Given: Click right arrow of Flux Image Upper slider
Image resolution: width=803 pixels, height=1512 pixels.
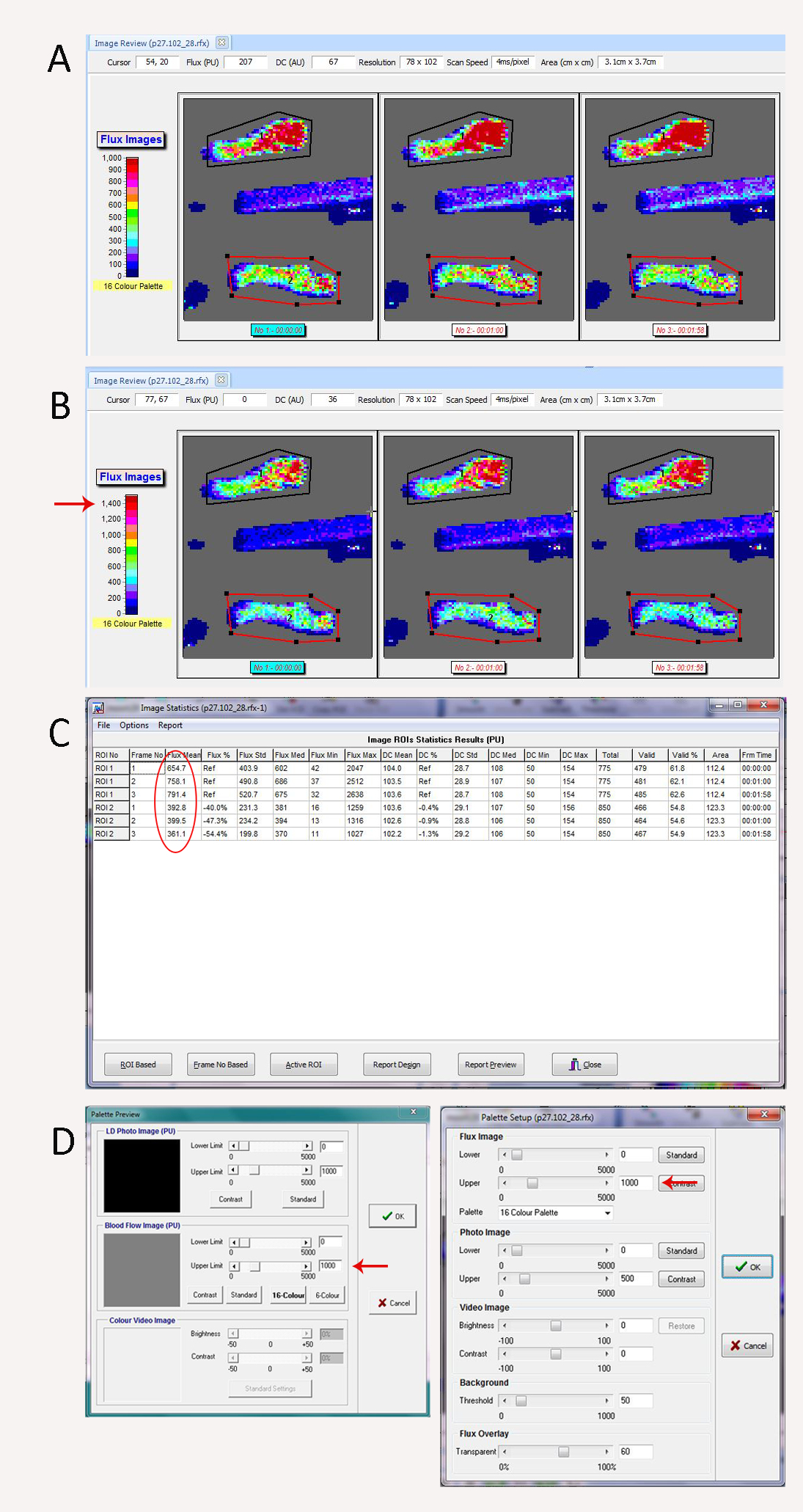Looking at the screenshot, I should pos(606,1183).
